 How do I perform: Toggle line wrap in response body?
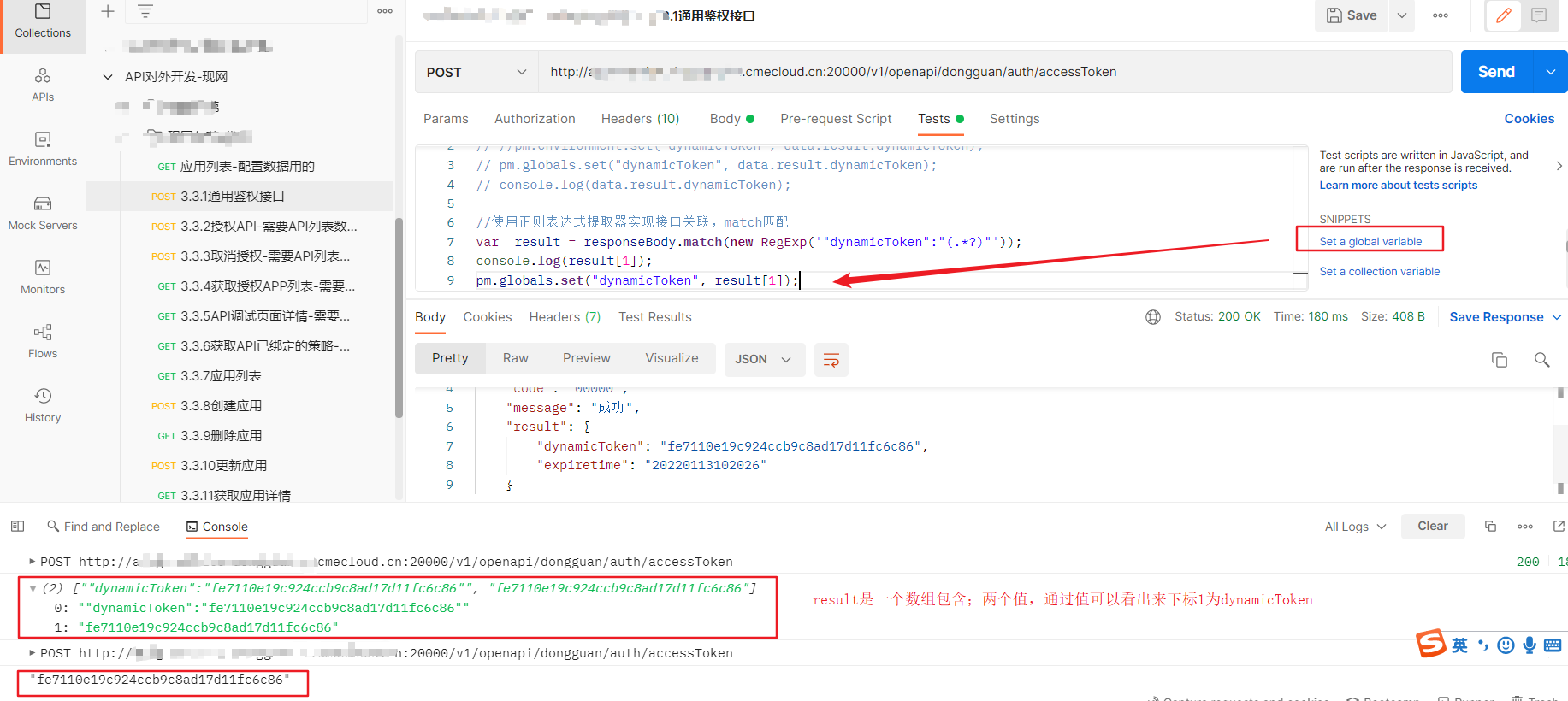[831, 360]
